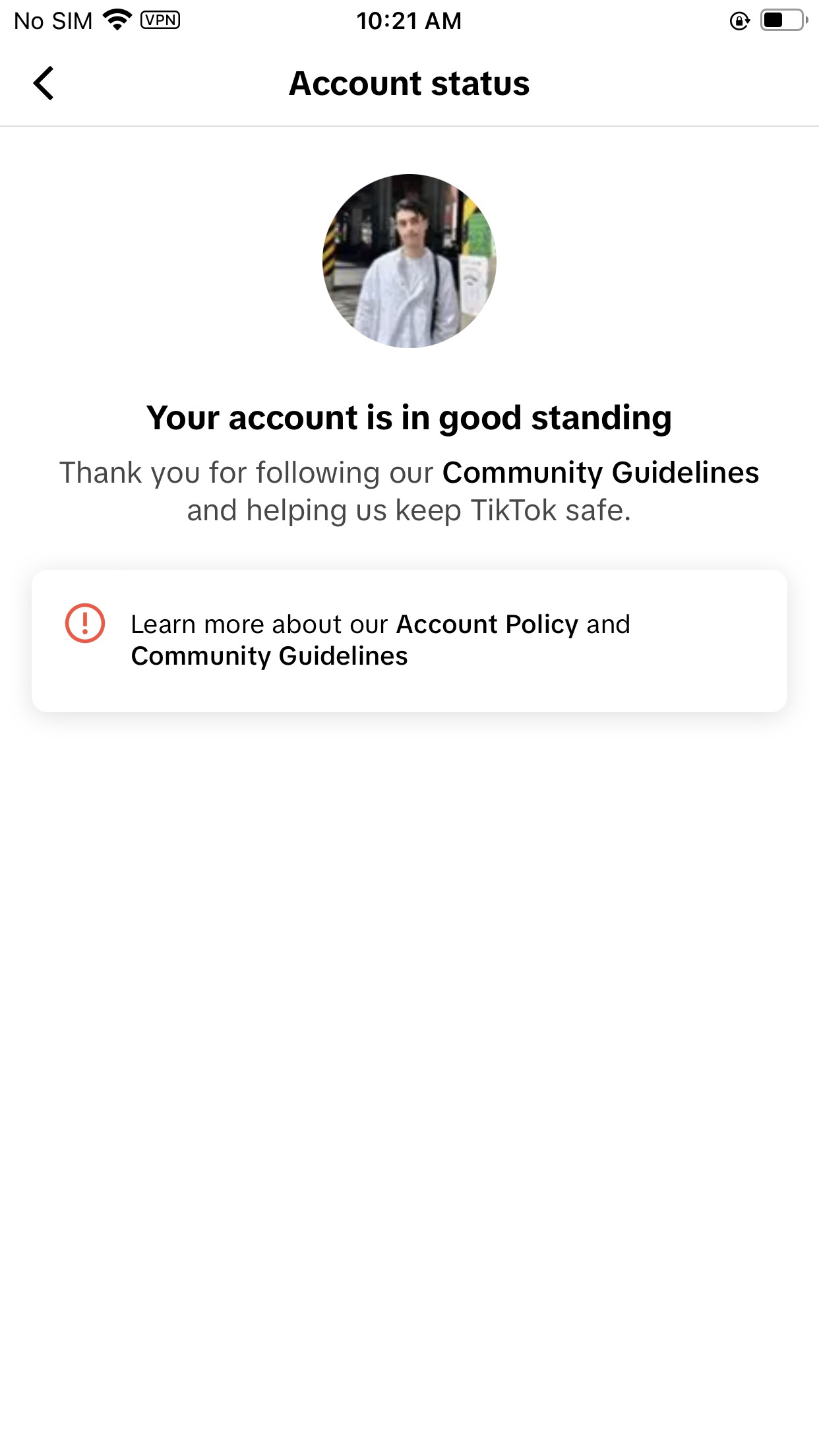Tap 'Learn more about our' text in card
Image resolution: width=819 pixels, height=1456 pixels.
click(x=259, y=624)
